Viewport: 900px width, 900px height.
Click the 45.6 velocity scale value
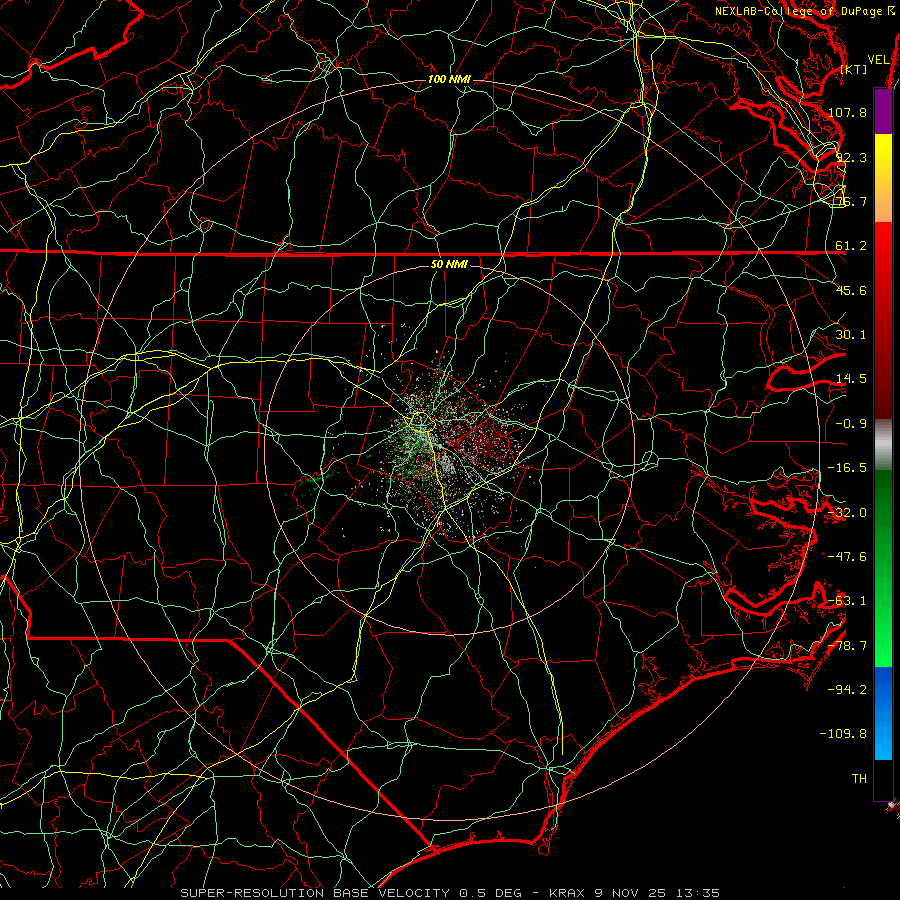coord(851,290)
